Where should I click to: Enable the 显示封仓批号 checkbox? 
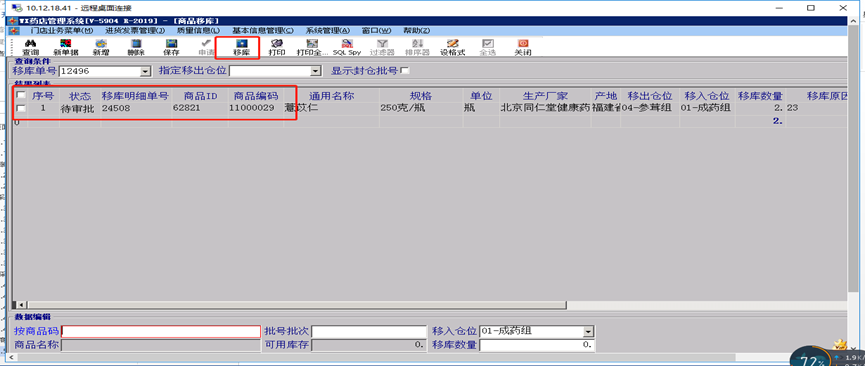(x=405, y=71)
